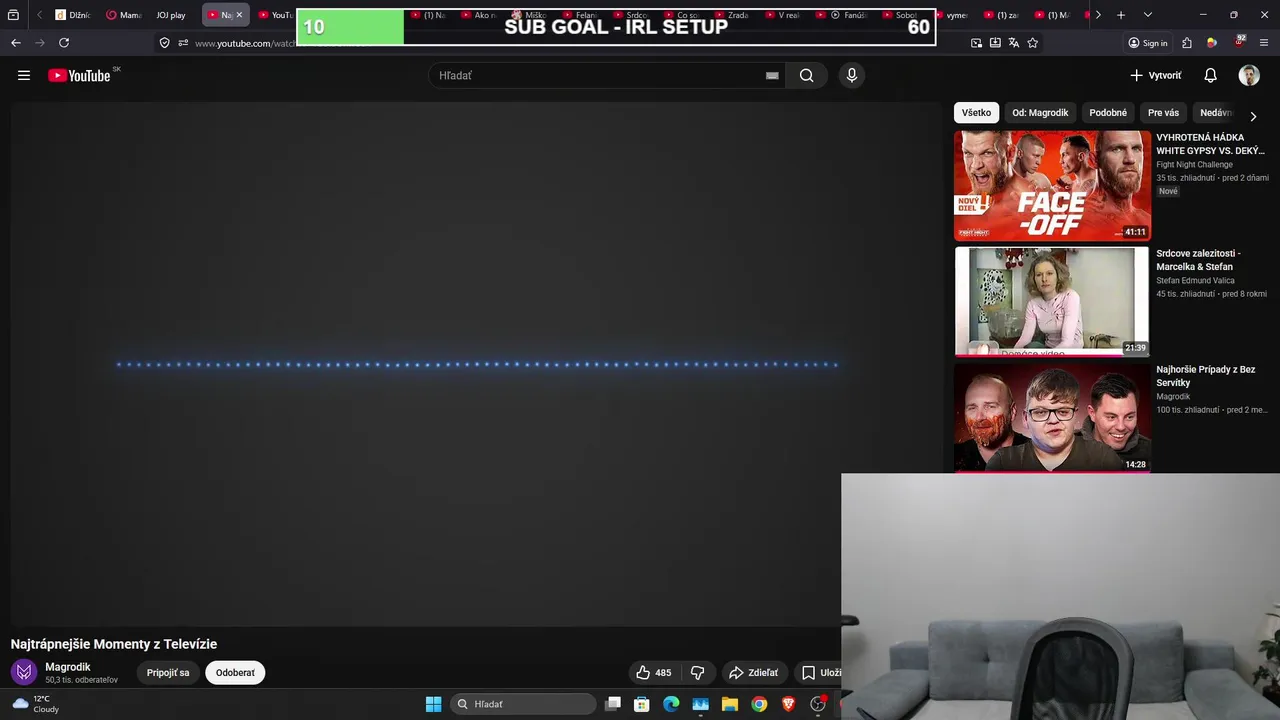Translate the page using the translate icon
Screen dimensions: 1280x720
point(1014,43)
